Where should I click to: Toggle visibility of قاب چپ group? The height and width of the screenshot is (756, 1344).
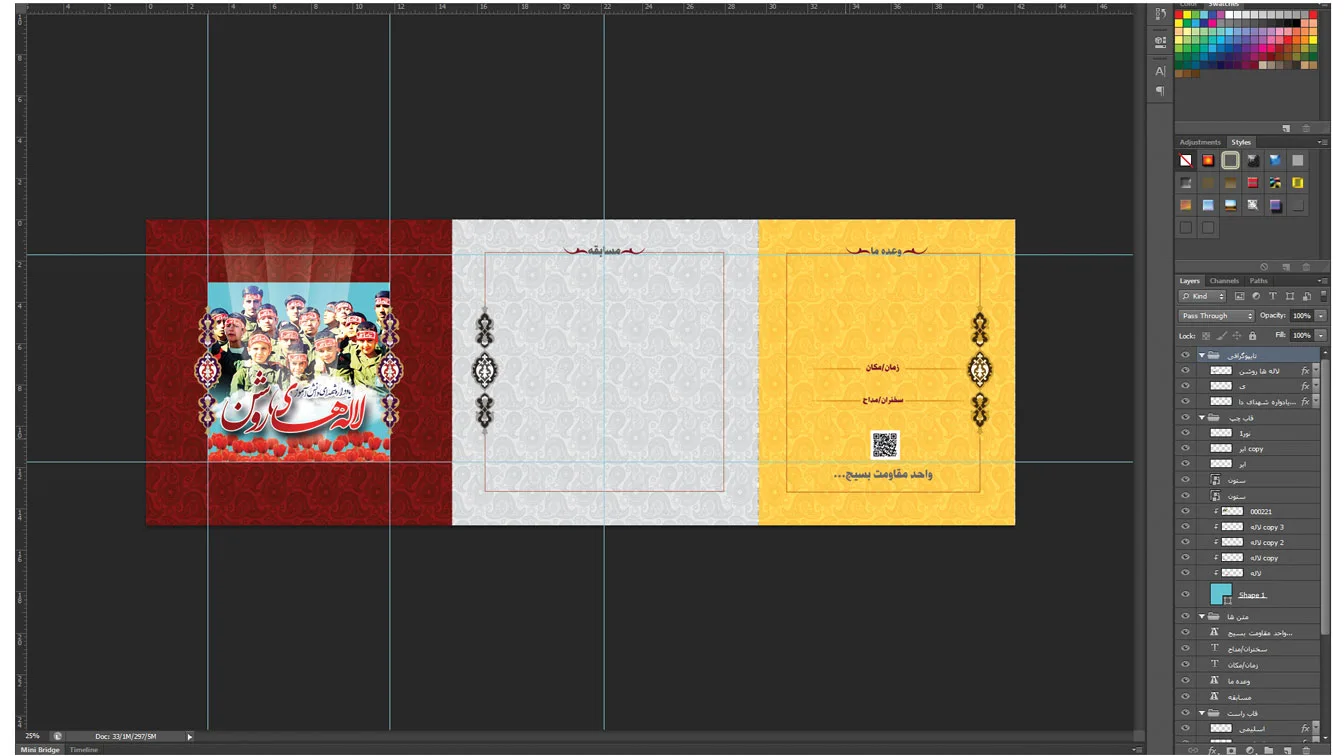click(x=1185, y=417)
